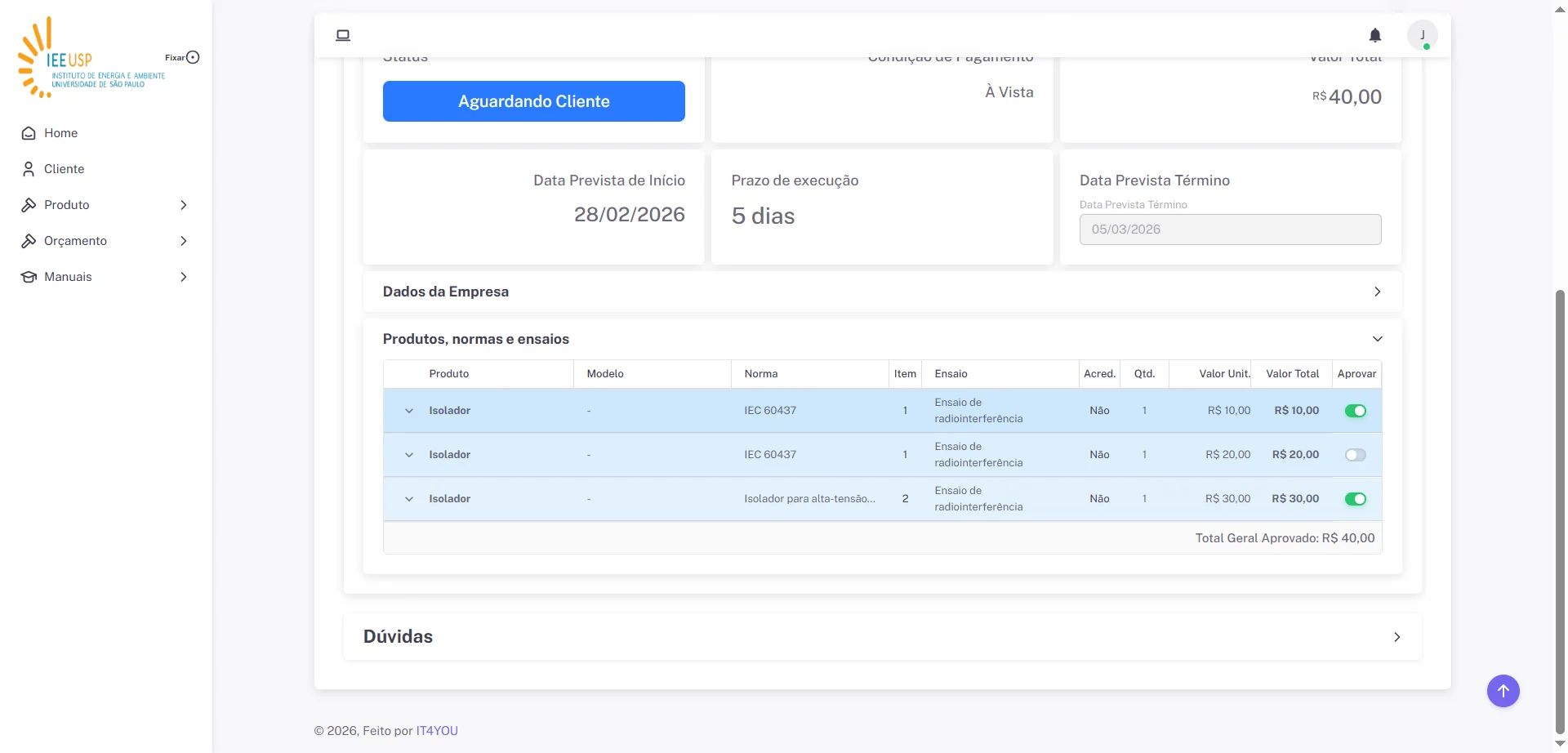Click the page vertical scrollbar thumb
The width and height of the screenshot is (1568, 753).
point(1561,510)
